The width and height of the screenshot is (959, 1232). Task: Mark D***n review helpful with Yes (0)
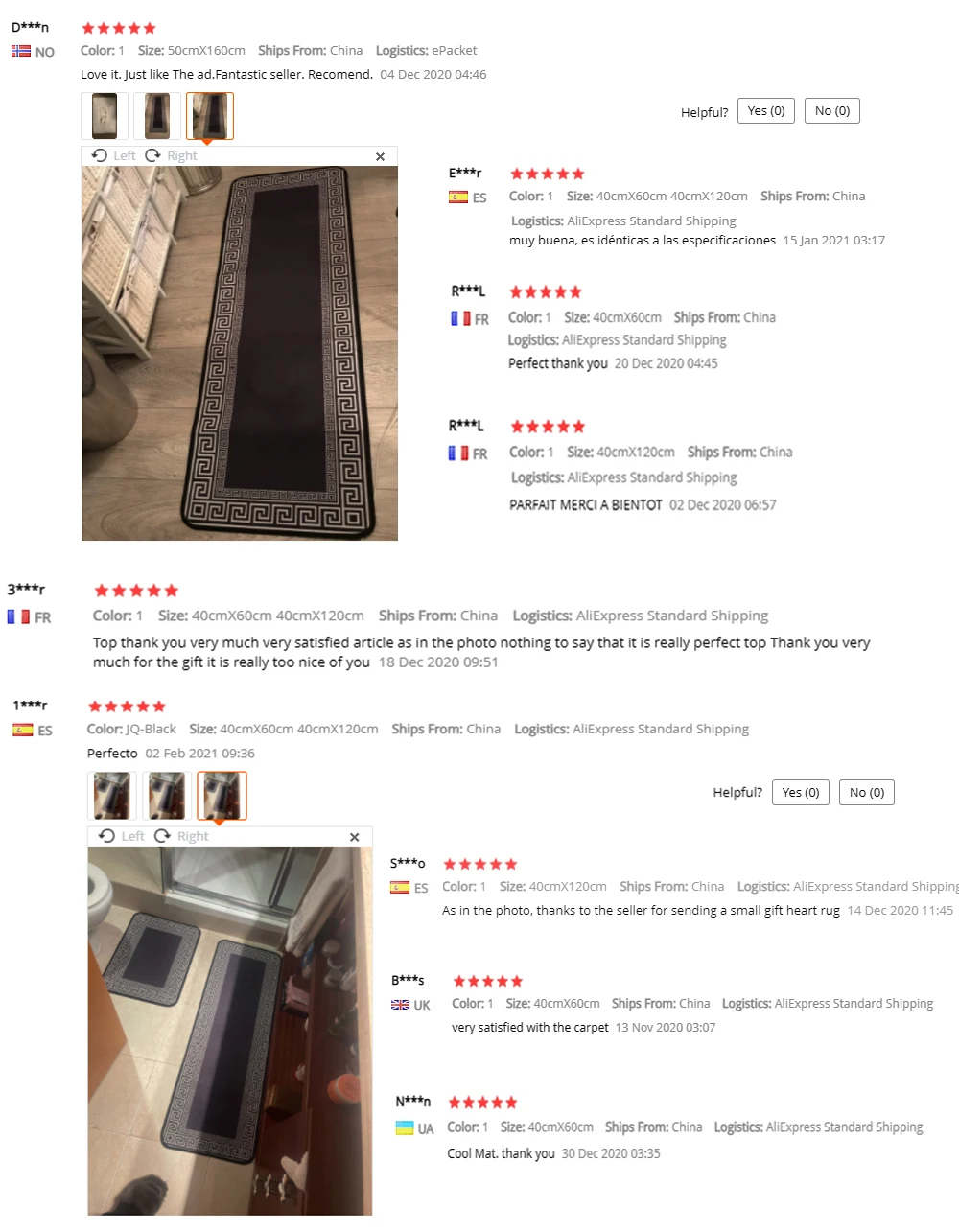point(766,111)
